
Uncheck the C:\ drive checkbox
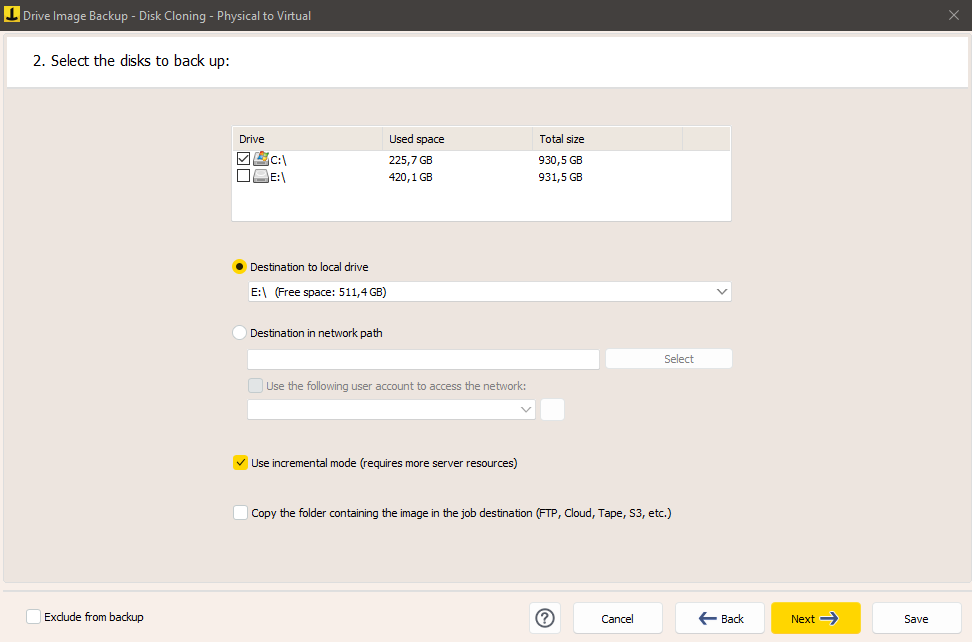pos(243,159)
